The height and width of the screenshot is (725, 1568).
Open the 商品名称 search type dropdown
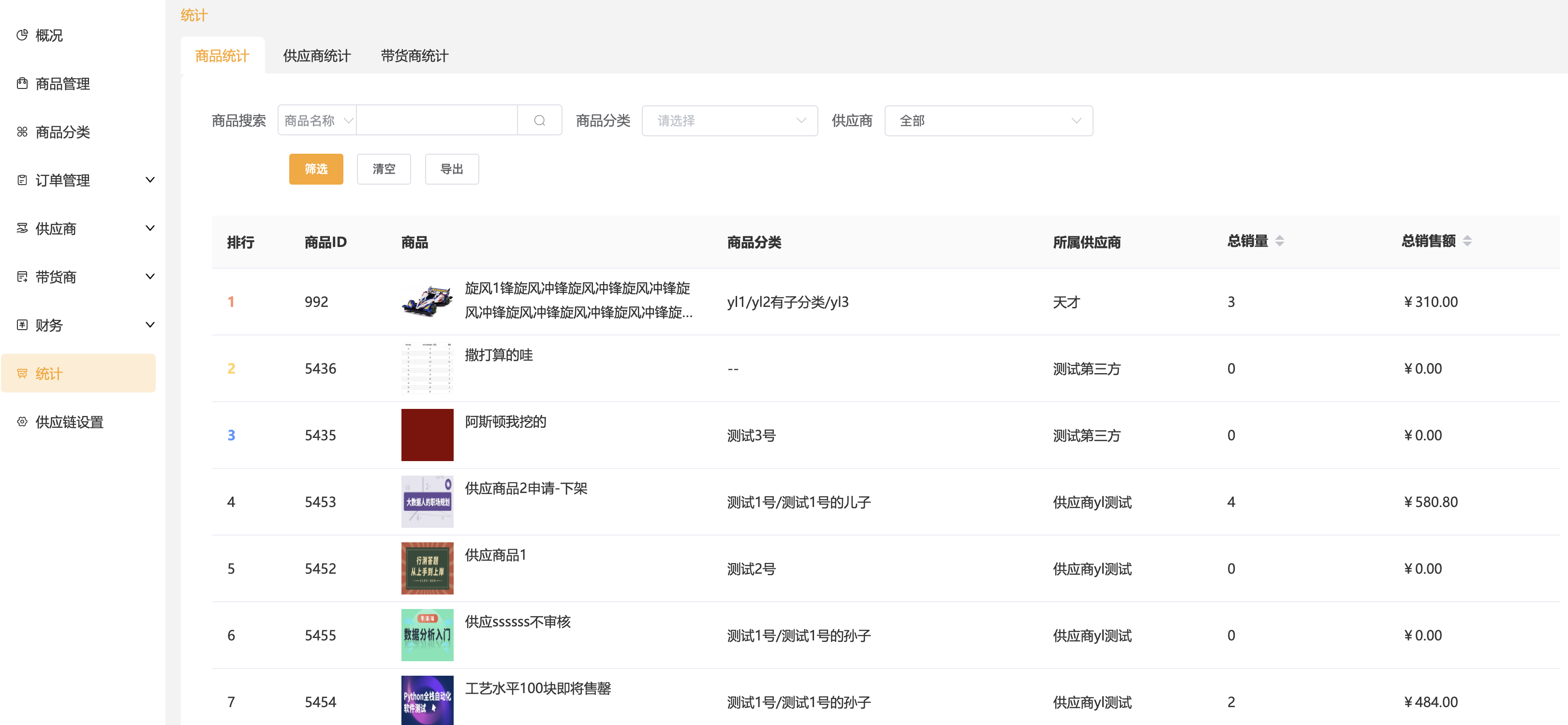(317, 120)
